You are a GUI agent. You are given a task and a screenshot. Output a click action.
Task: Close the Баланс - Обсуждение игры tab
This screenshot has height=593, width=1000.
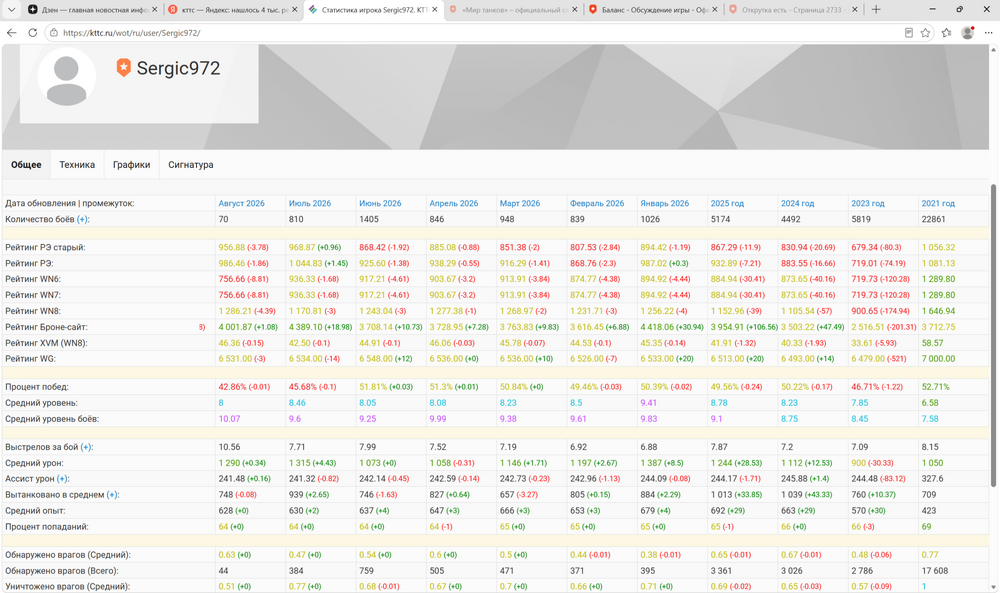[714, 10]
